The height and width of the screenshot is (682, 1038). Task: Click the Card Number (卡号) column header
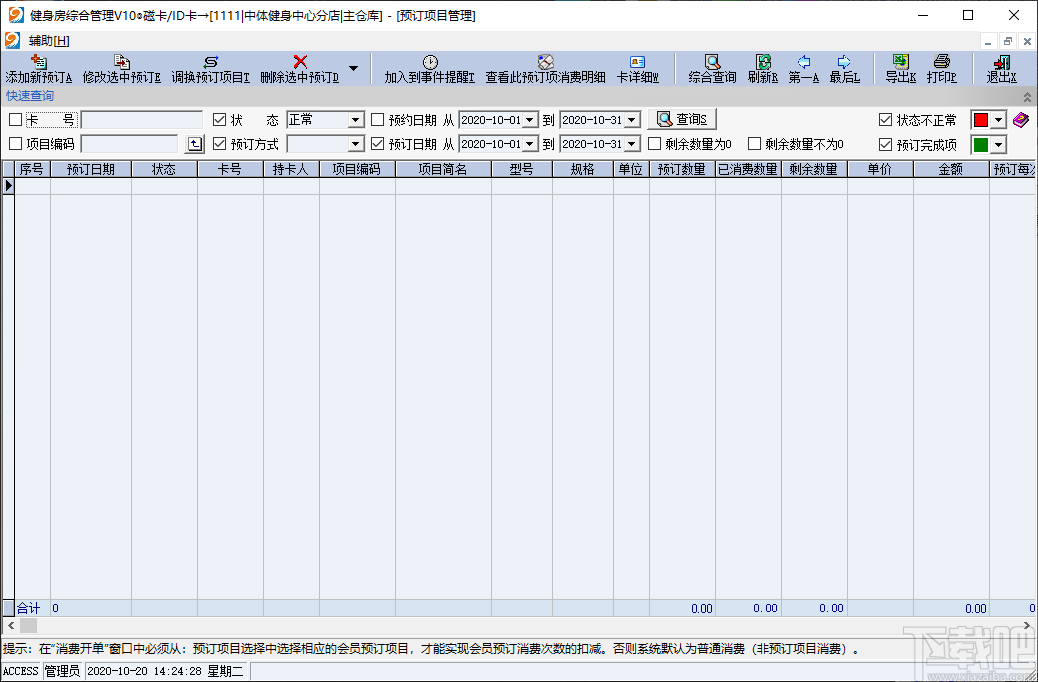[230, 170]
